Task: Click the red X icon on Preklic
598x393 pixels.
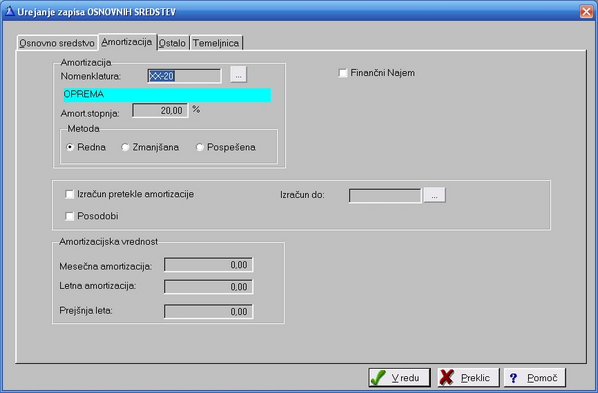Action: [447, 377]
